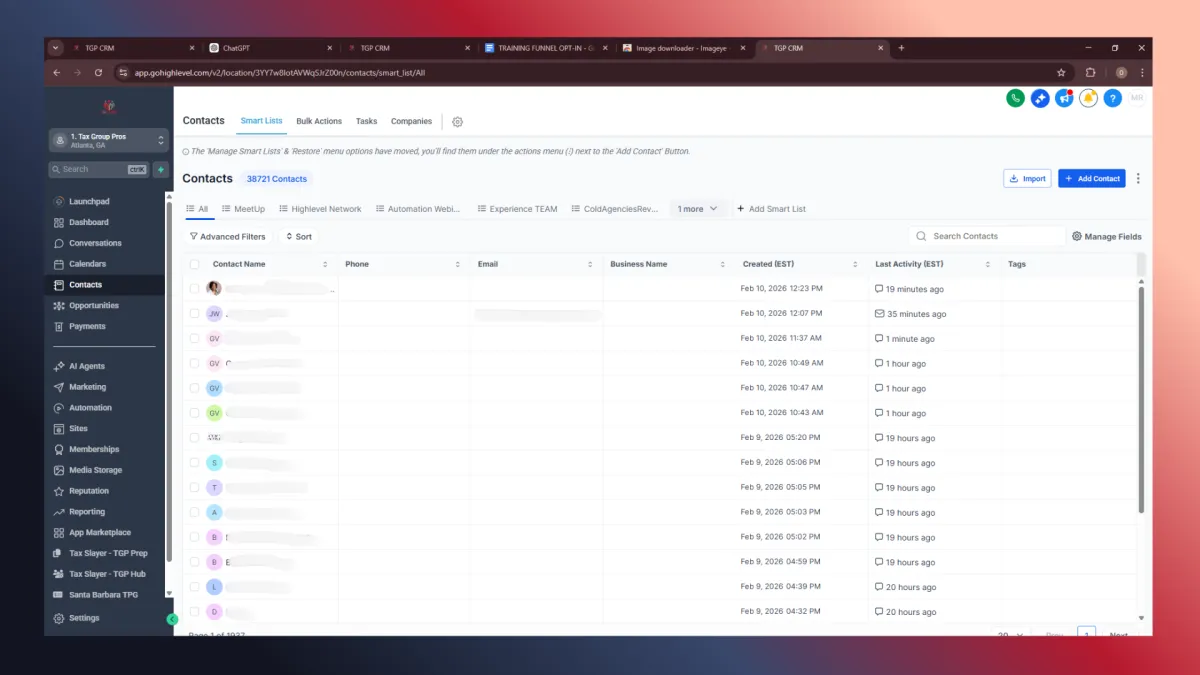Open the bell notifications icon
The width and height of the screenshot is (1200, 675).
(x=1088, y=98)
